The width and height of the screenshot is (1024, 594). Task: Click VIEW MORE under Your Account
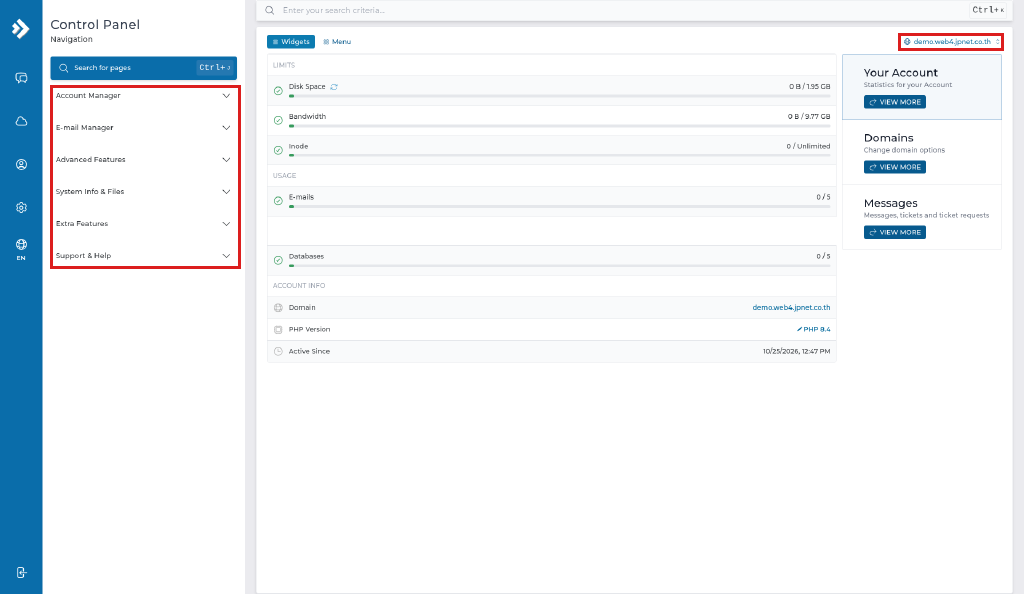pyautogui.click(x=895, y=102)
